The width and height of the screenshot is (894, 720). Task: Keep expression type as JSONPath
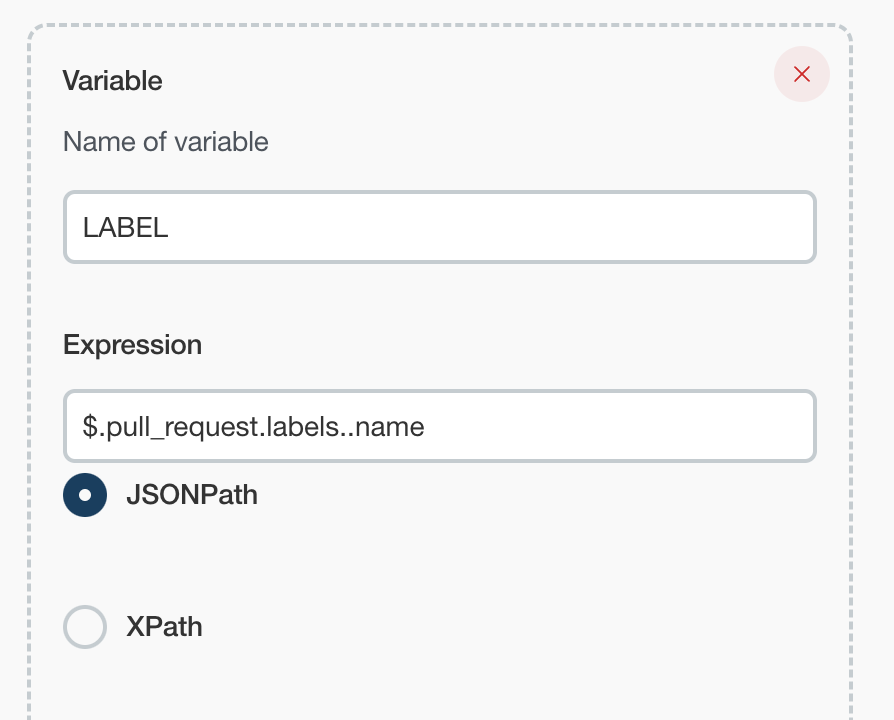pos(85,495)
